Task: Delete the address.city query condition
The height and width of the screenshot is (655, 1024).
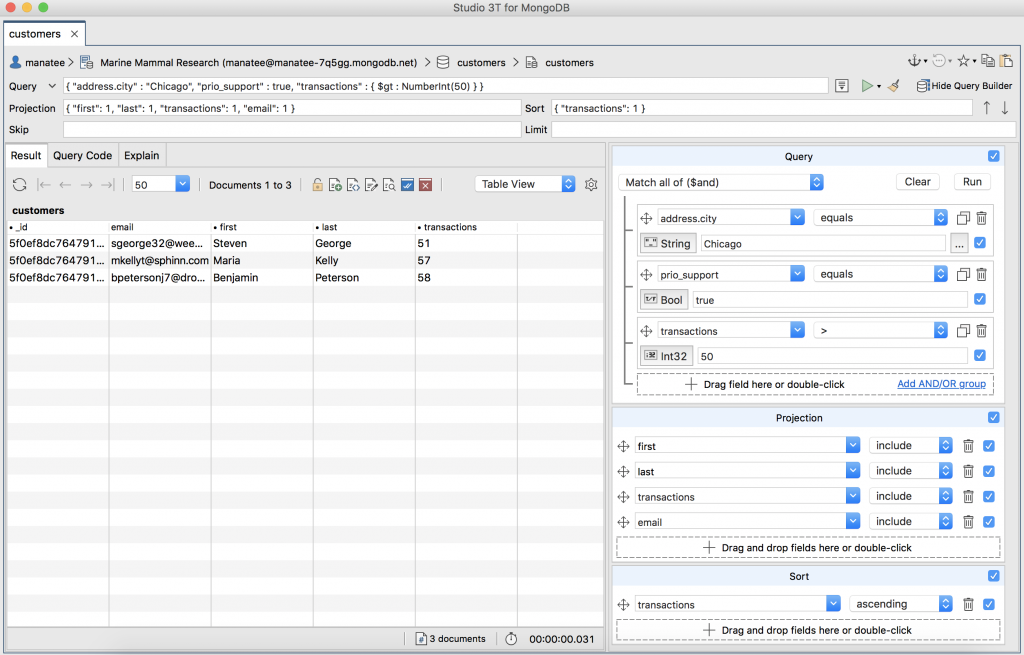Action: point(981,218)
